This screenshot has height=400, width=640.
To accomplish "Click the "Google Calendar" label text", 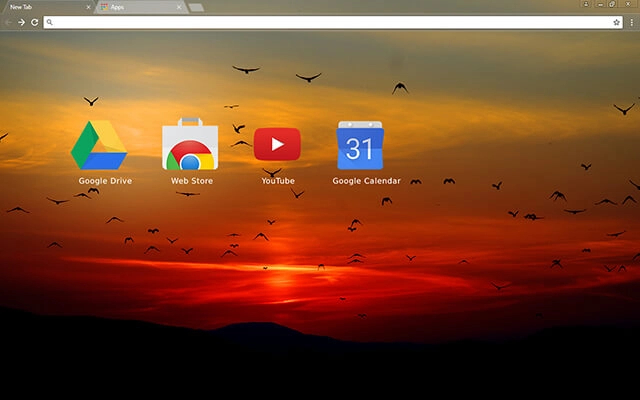I will pos(367,181).
